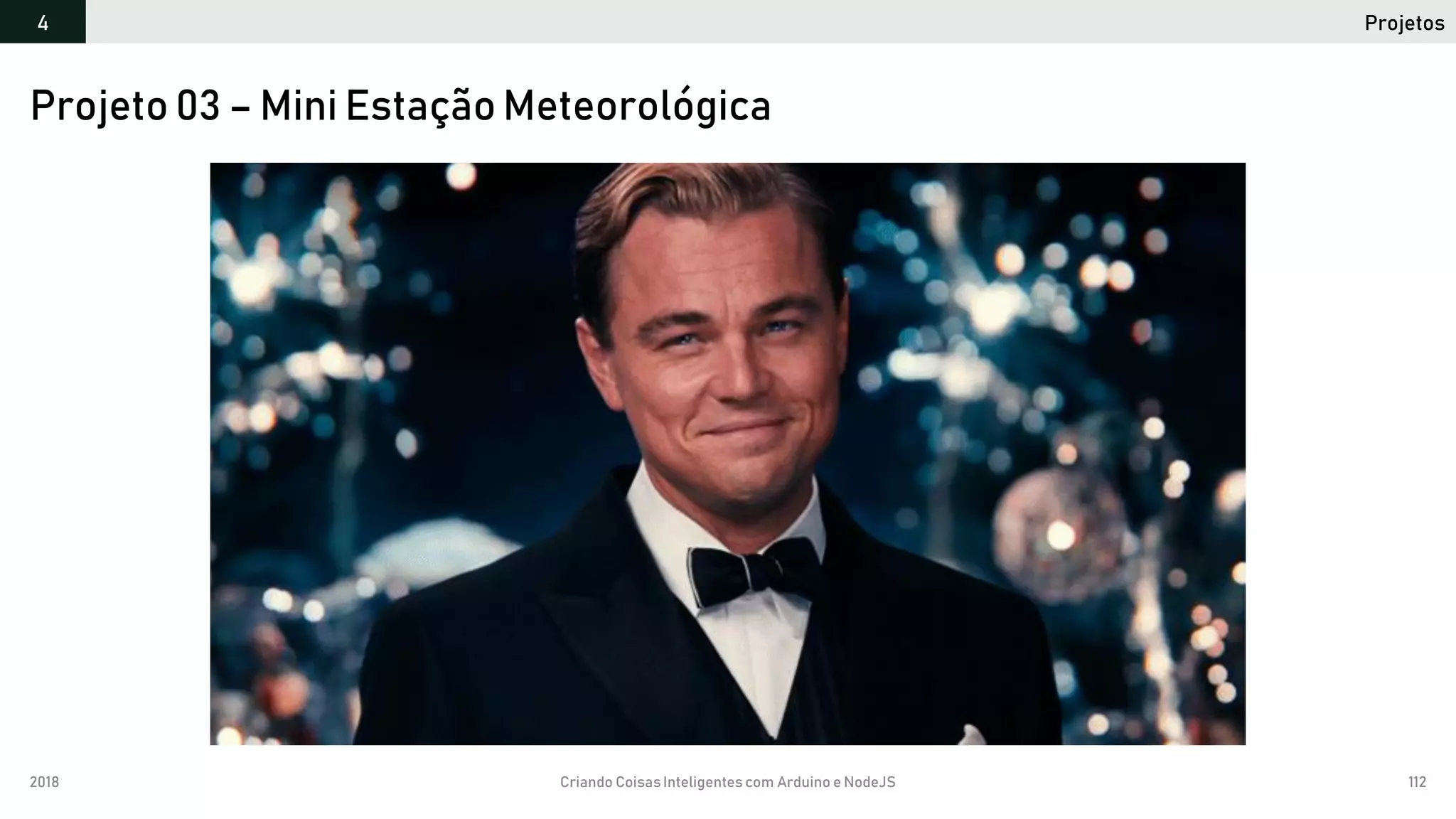The width and height of the screenshot is (1456, 819).
Task: Click the central photo of the smiling man
Action: point(727,454)
